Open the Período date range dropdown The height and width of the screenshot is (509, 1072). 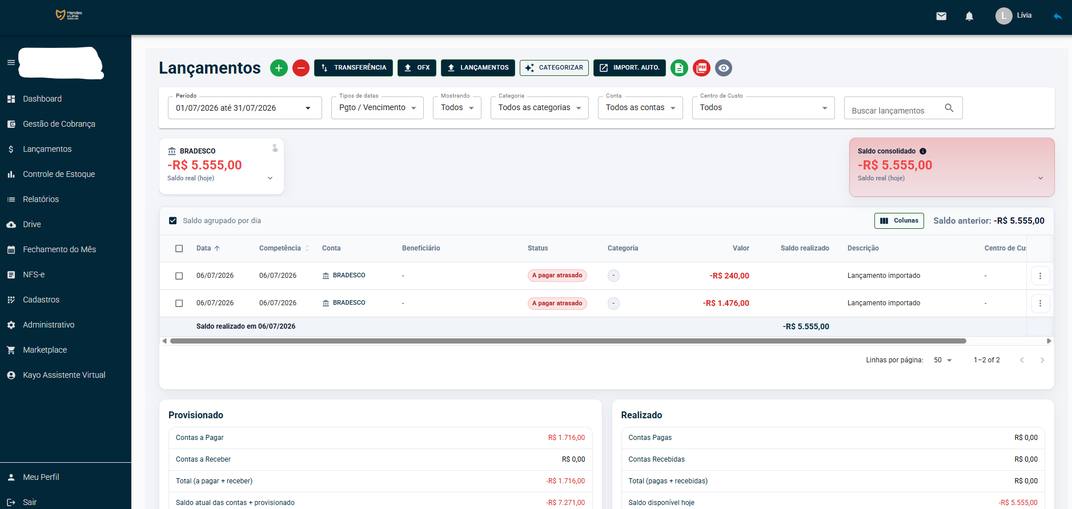tap(245, 108)
